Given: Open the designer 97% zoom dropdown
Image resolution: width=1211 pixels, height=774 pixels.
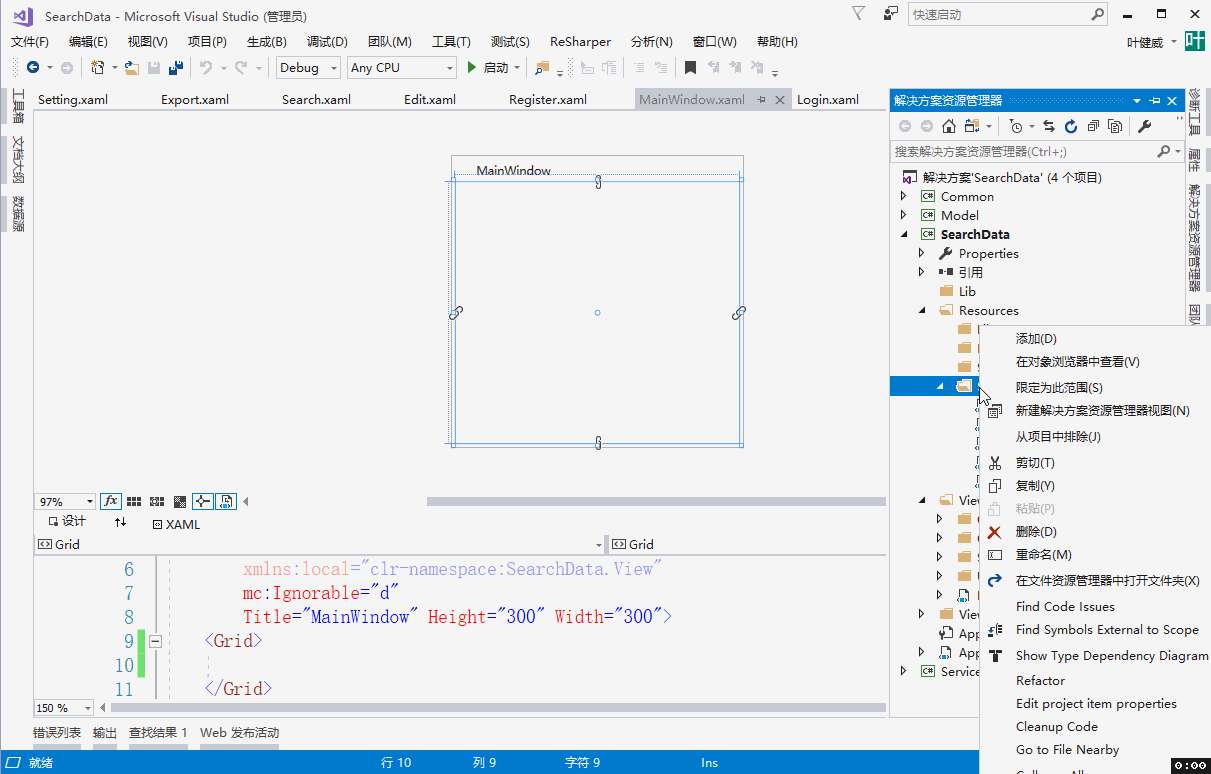Looking at the screenshot, I should pos(65,501).
